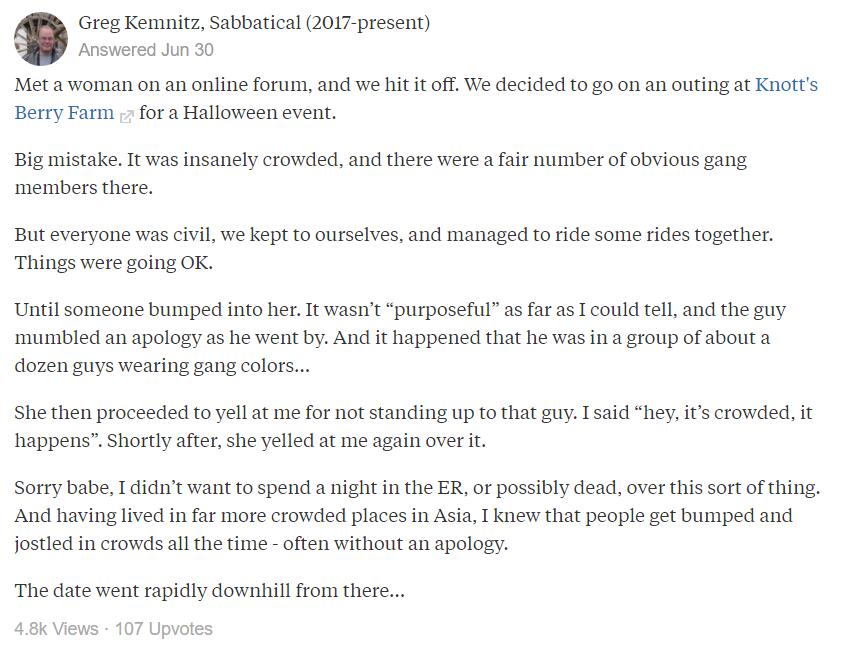Image resolution: width=852 pixels, height=651 pixels.
Task: Open the Answered Jun 30 timestamp link
Action: pyautogui.click(x=146, y=50)
